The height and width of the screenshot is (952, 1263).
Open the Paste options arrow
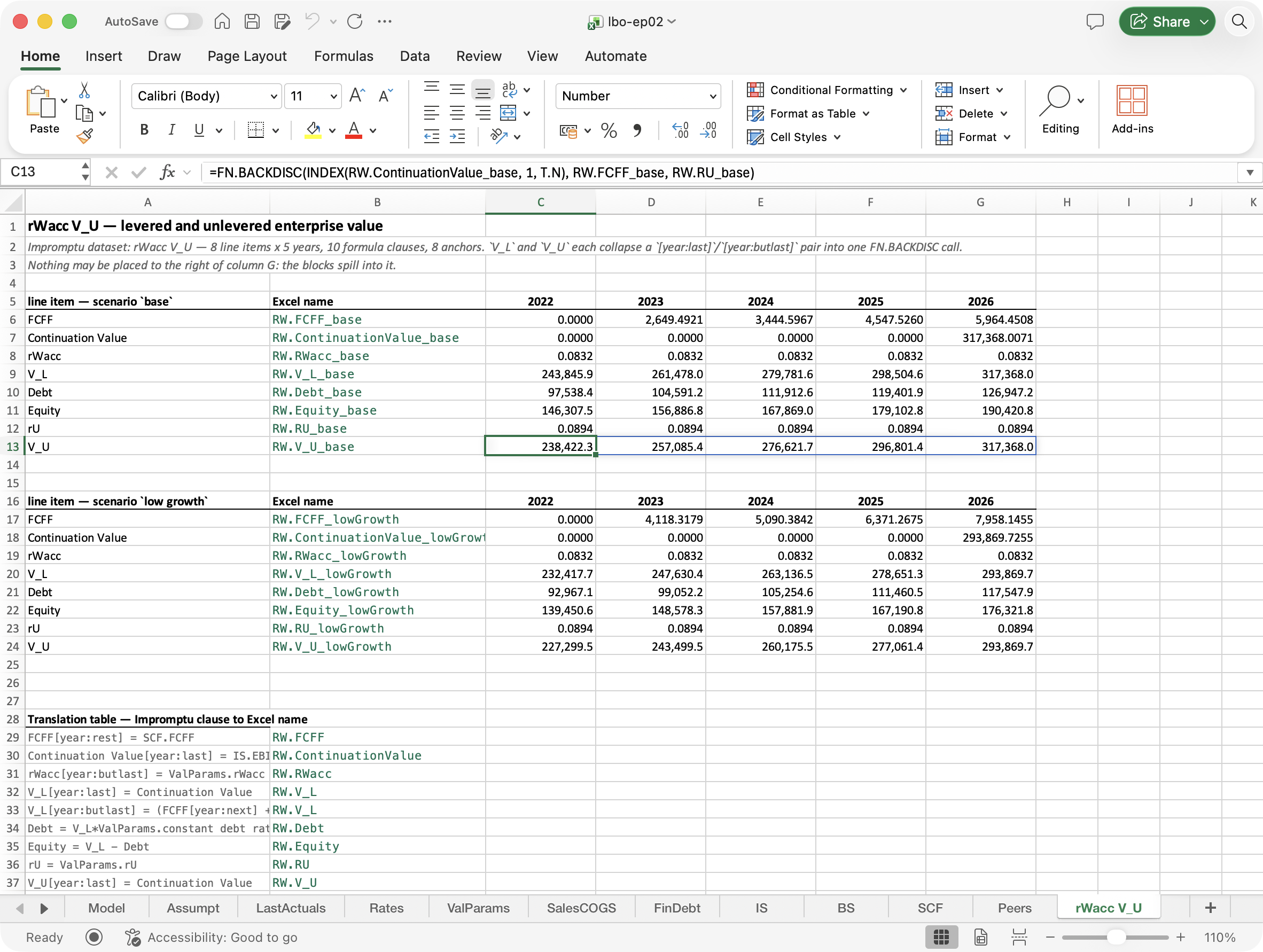(64, 101)
